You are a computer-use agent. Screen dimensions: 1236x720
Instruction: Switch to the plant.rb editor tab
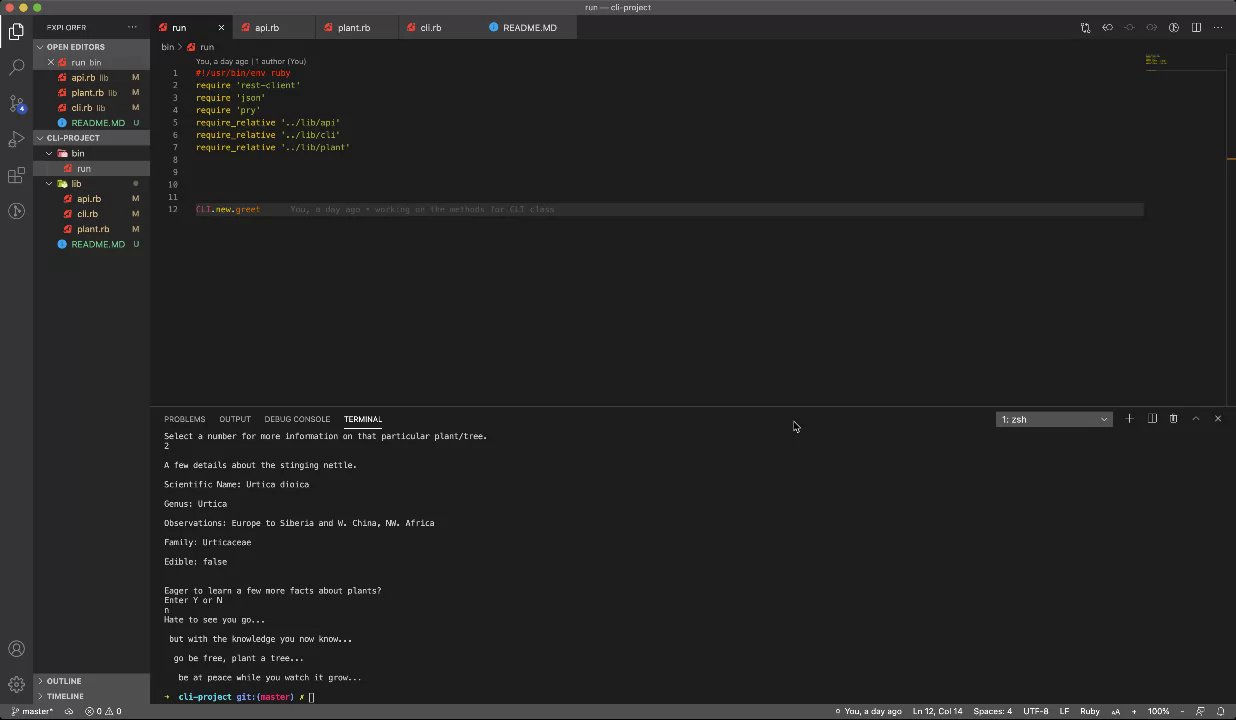pos(353,28)
